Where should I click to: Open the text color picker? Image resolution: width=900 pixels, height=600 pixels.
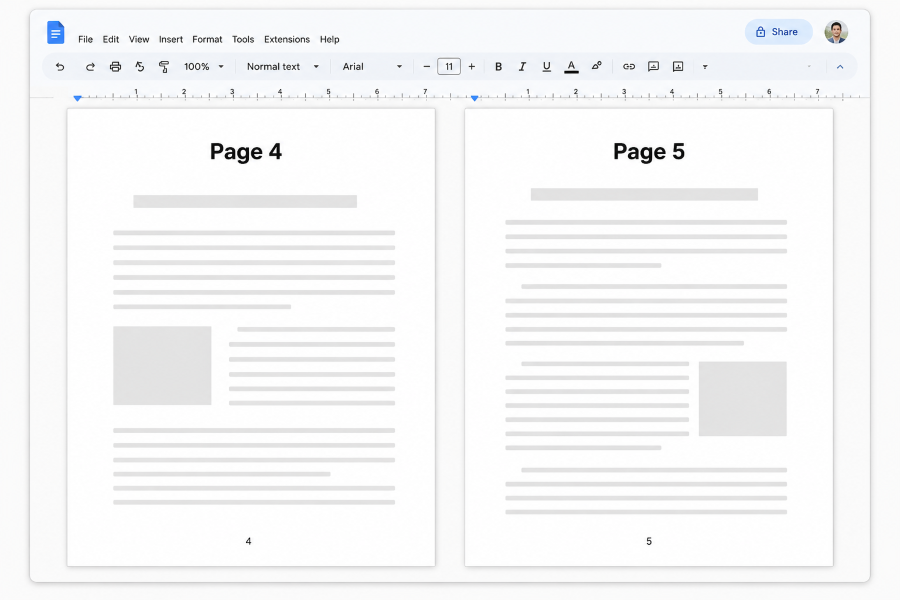(x=571, y=67)
